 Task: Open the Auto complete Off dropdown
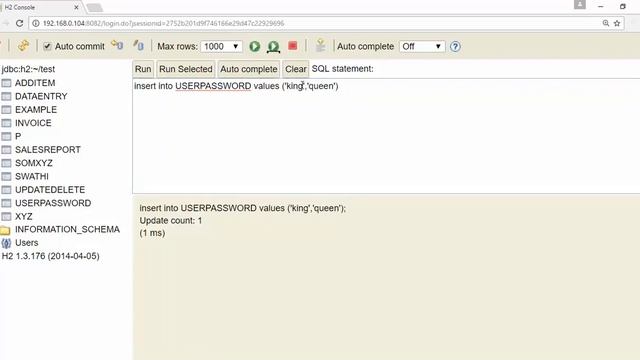tap(422, 47)
